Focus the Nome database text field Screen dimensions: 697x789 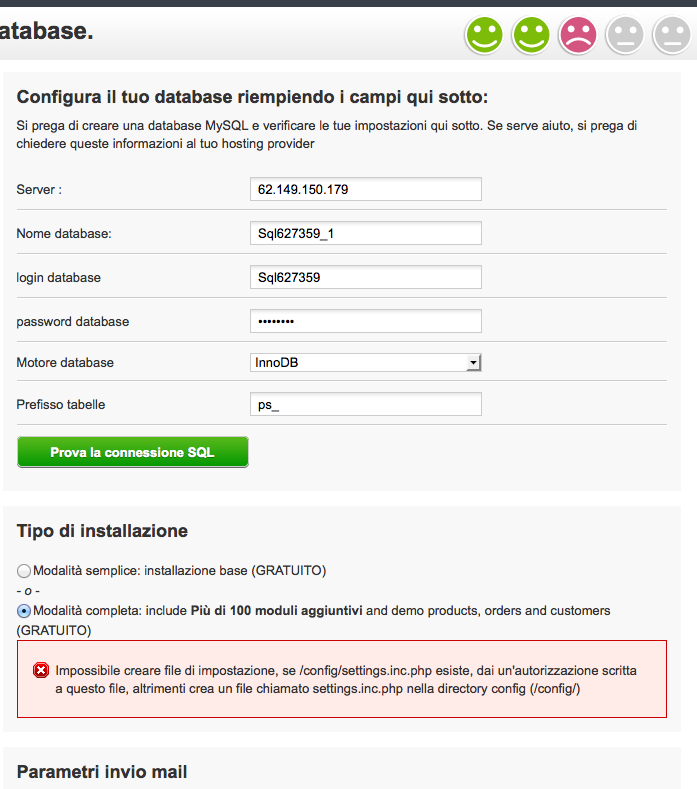pos(365,233)
